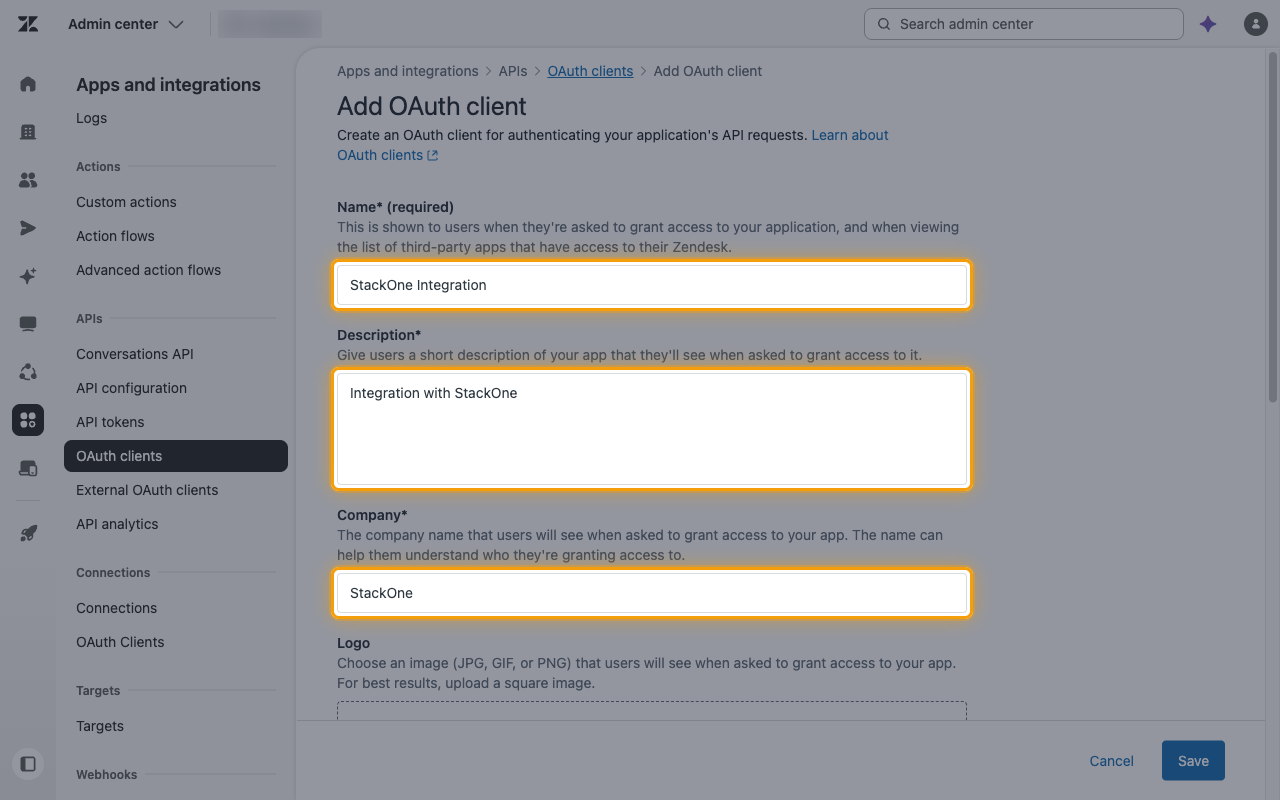
Task: Focus the Description text area
Action: coord(652,428)
